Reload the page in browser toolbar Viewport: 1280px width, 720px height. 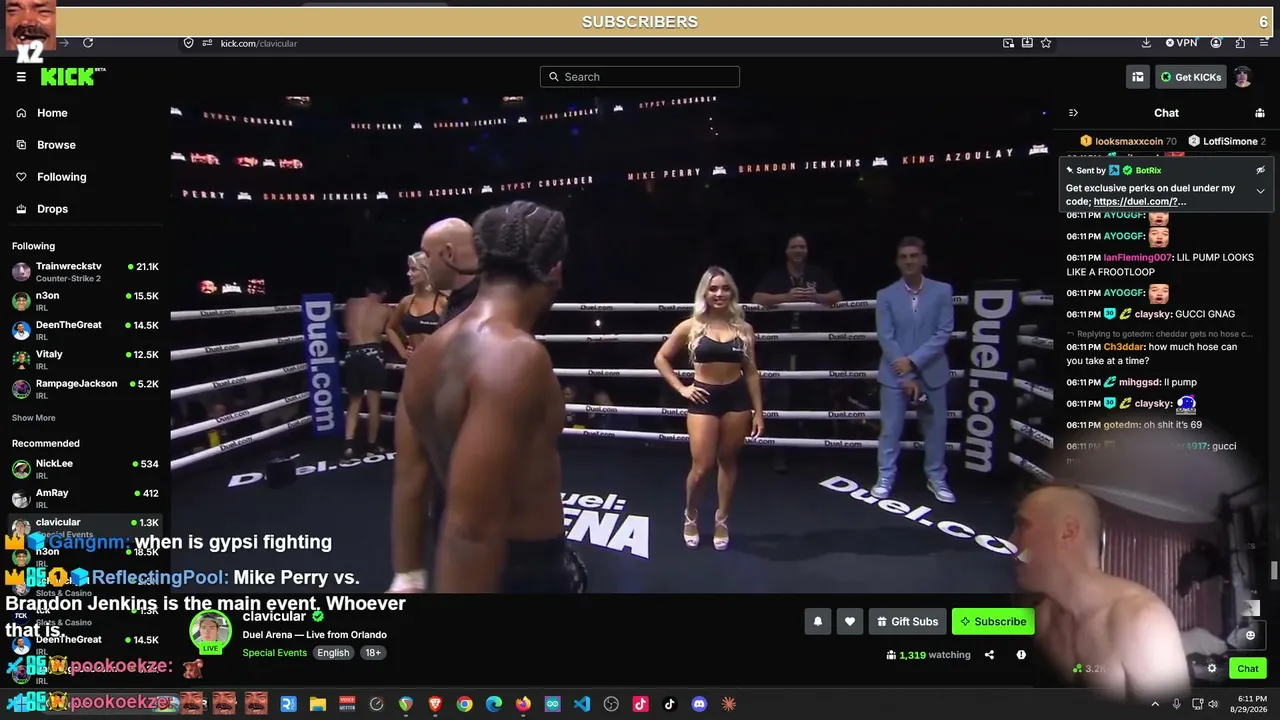88,43
